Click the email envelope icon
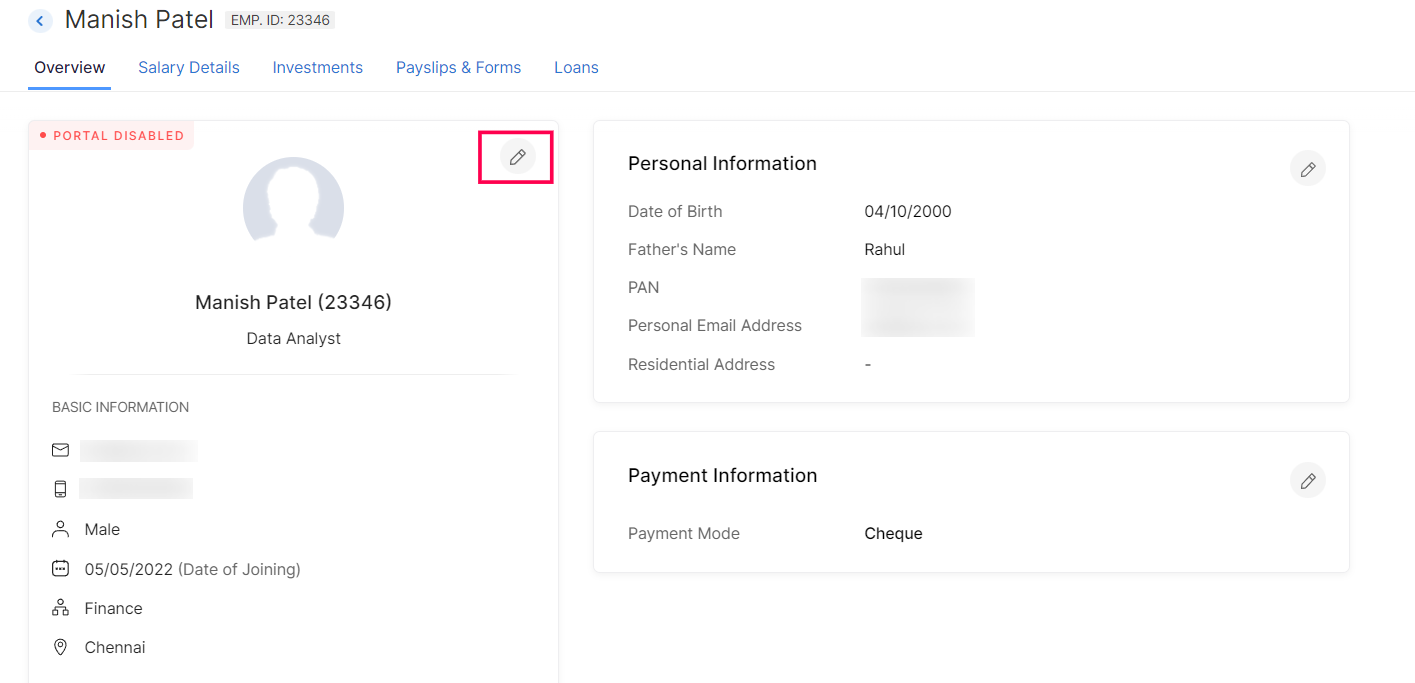The image size is (1415, 683). click(60, 450)
